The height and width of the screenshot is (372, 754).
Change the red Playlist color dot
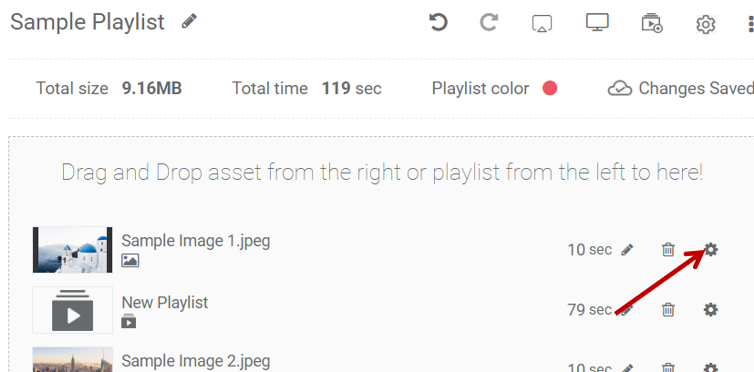[x=550, y=88]
